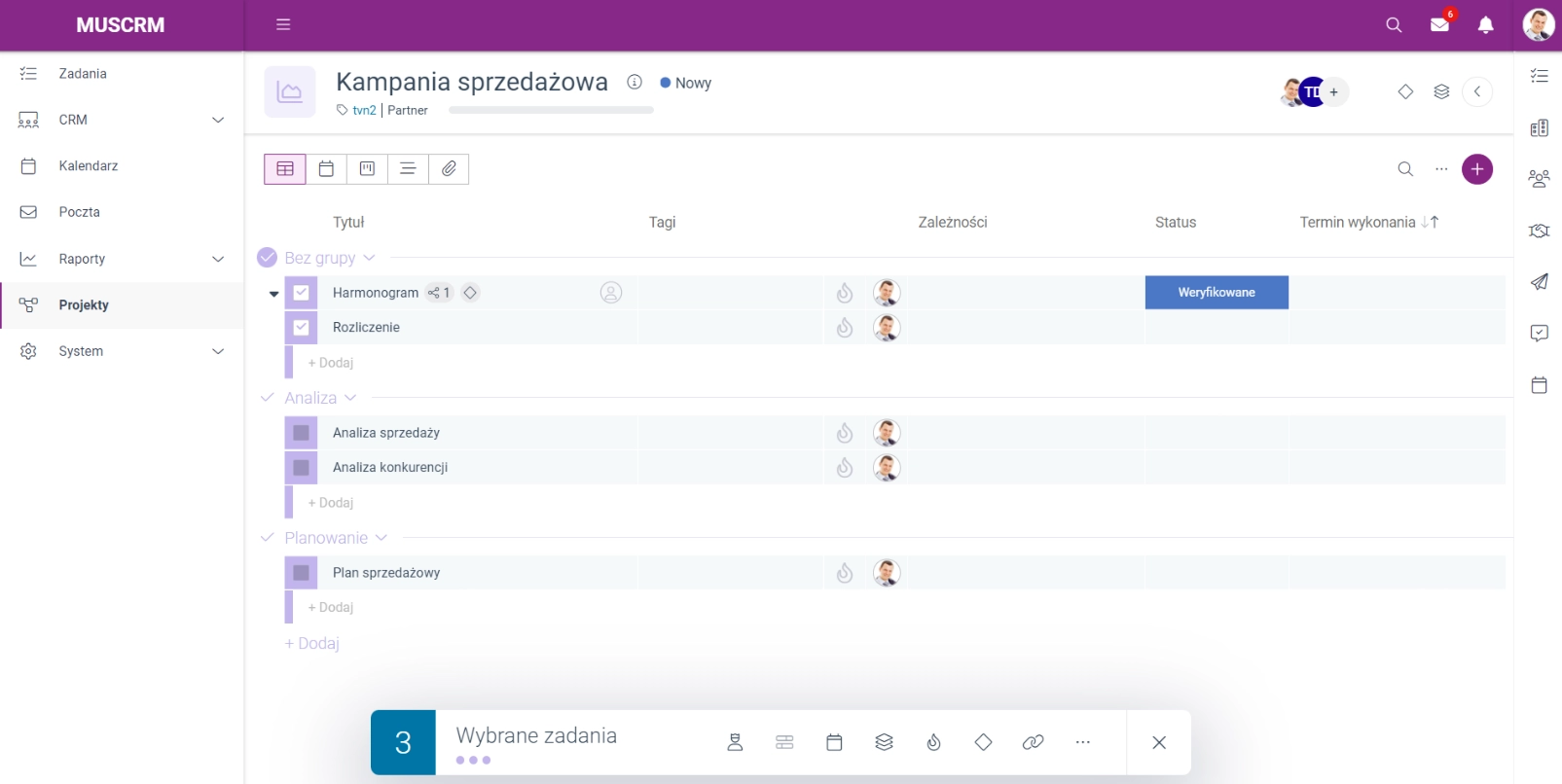
Task: Toggle the Bez grupy group checkbox
Action: 267,258
